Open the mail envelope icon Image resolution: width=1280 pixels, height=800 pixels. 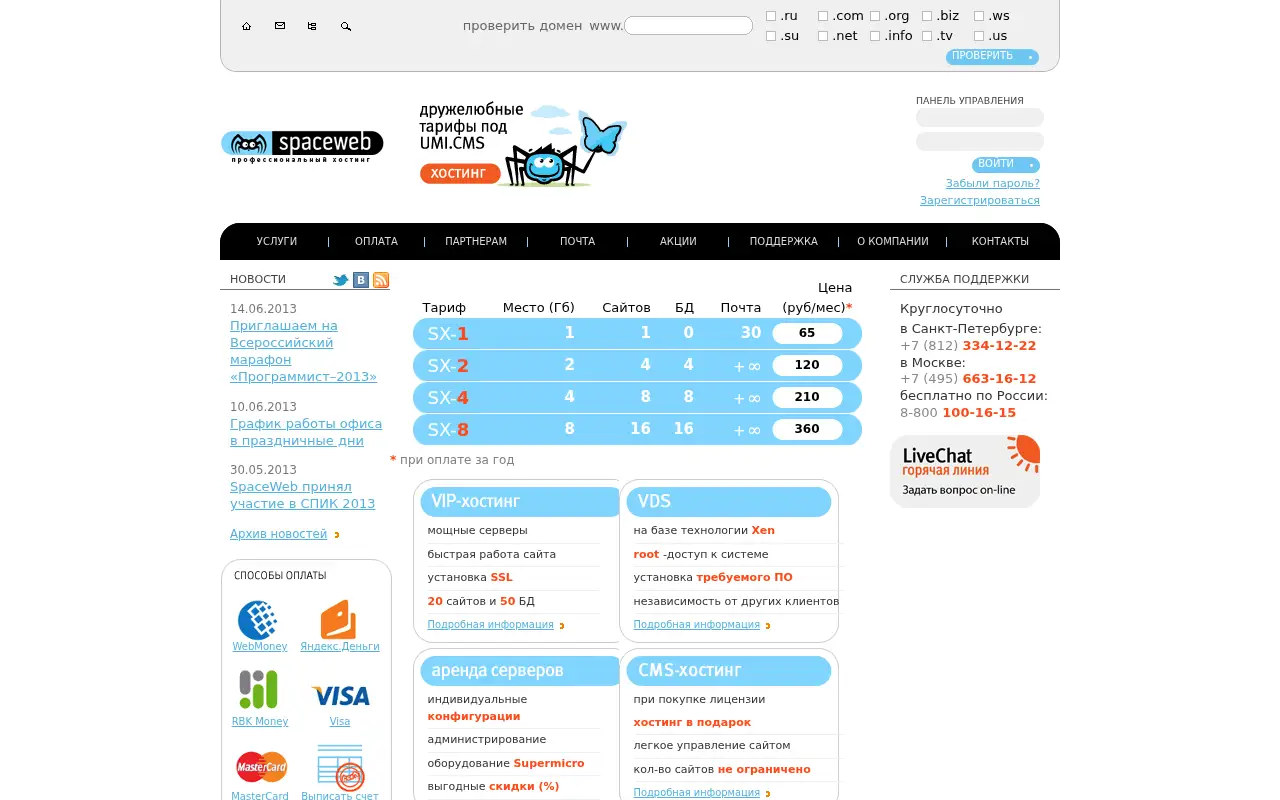[x=280, y=26]
